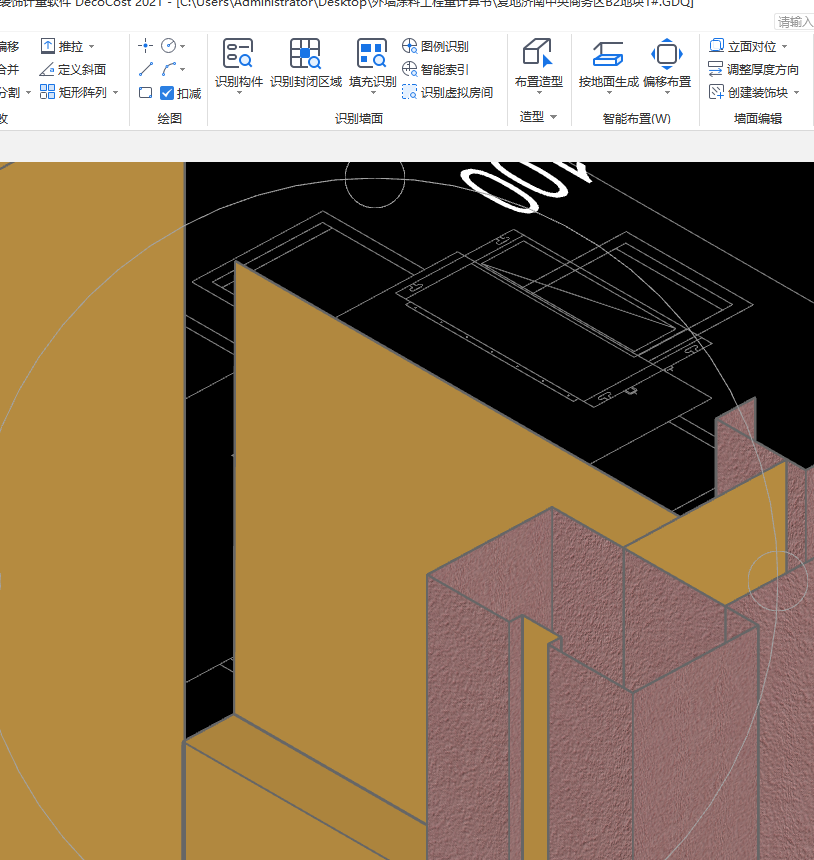
Task: Expand the 分割 dropdown arrow
Action: (x=29, y=93)
